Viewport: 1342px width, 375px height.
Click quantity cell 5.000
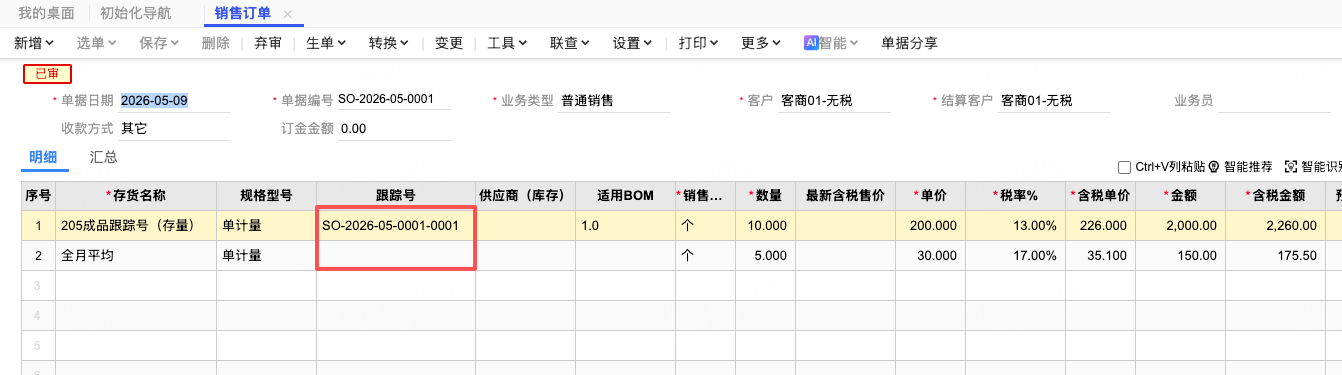click(765, 256)
